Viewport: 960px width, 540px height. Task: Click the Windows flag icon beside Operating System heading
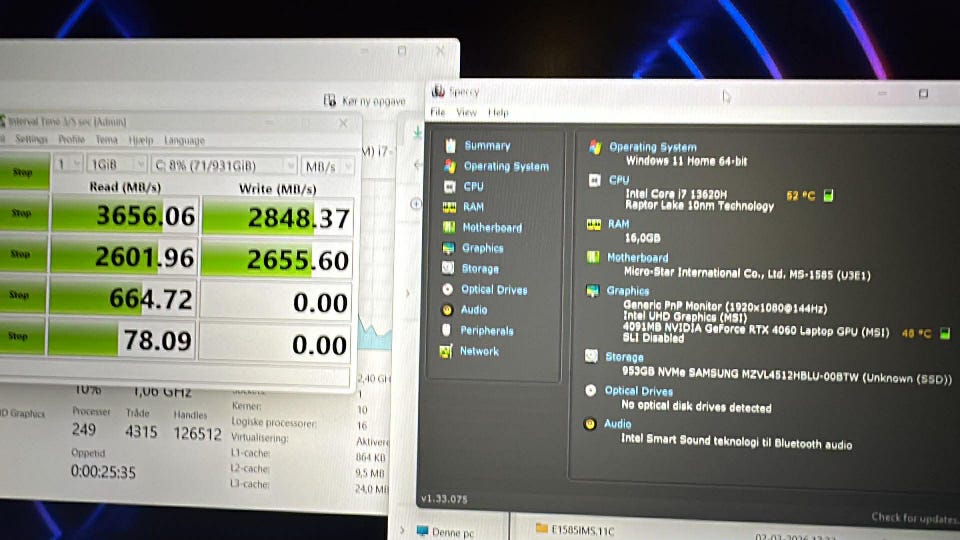(595, 147)
